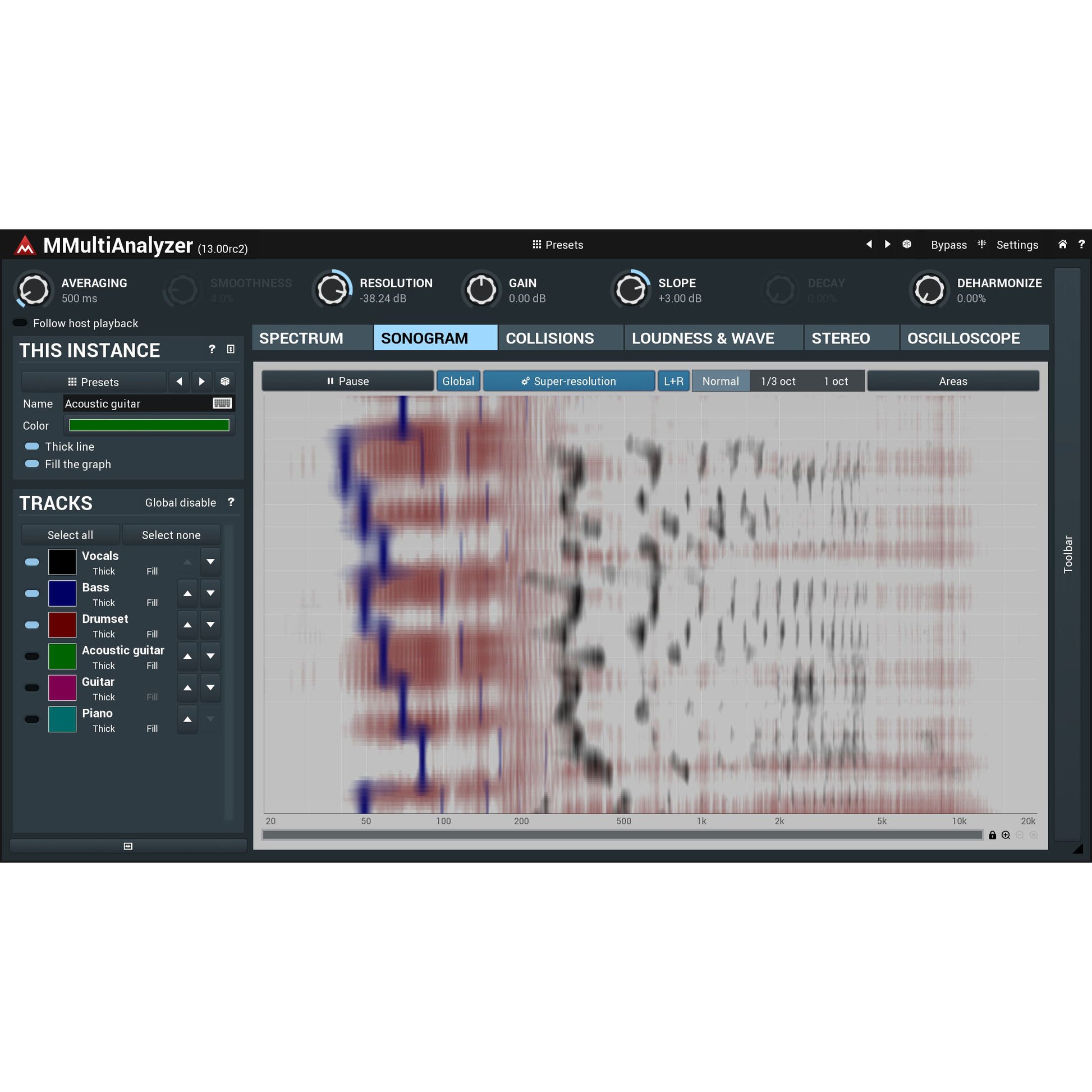Click the lock icon below sonogram
This screenshot has height=1092, width=1092.
992,835
